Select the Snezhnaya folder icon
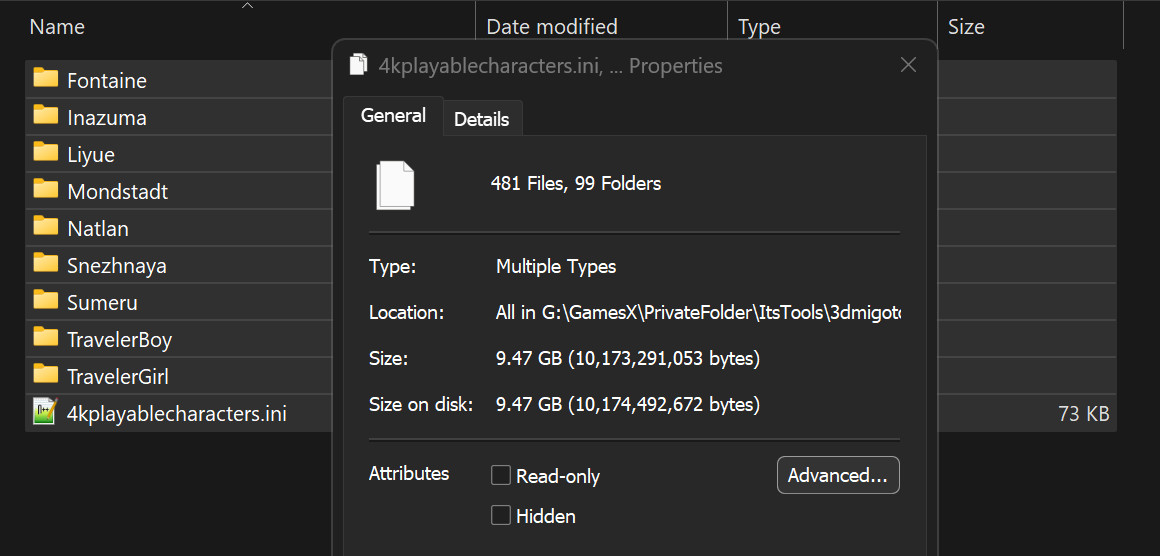This screenshot has height=556, width=1160. [45, 264]
